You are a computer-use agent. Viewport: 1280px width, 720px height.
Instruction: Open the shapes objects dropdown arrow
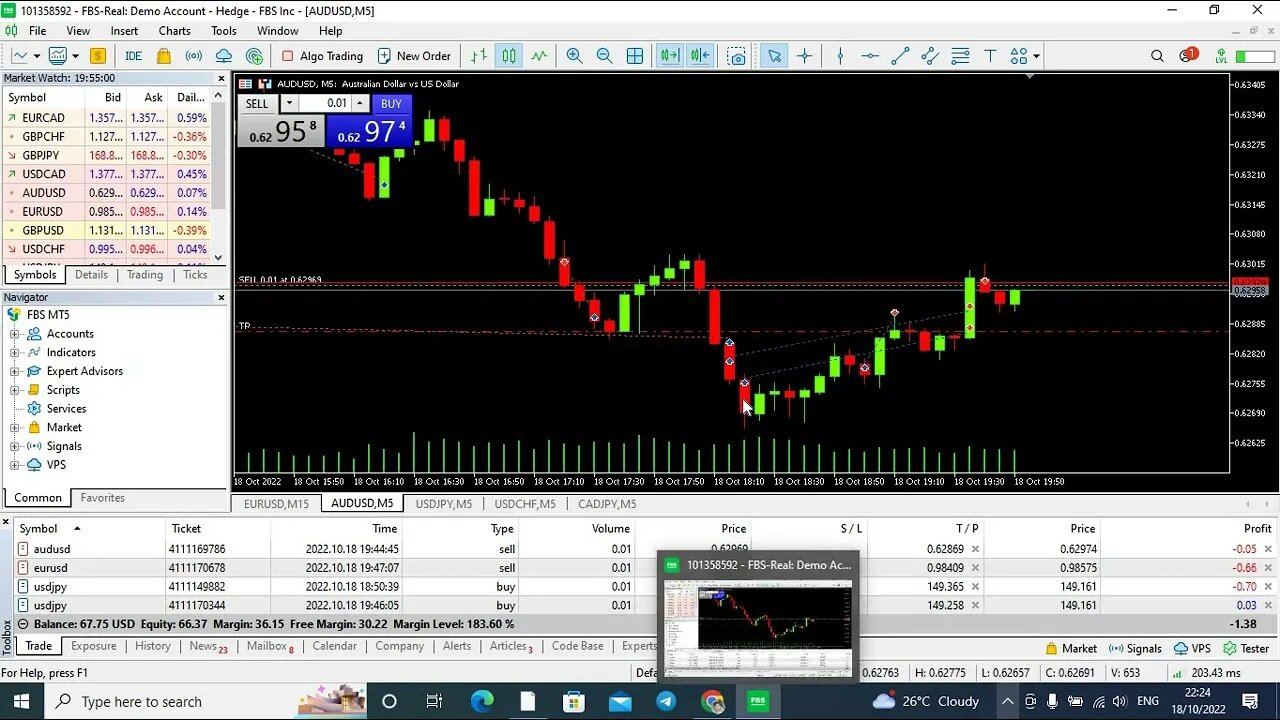point(1036,56)
